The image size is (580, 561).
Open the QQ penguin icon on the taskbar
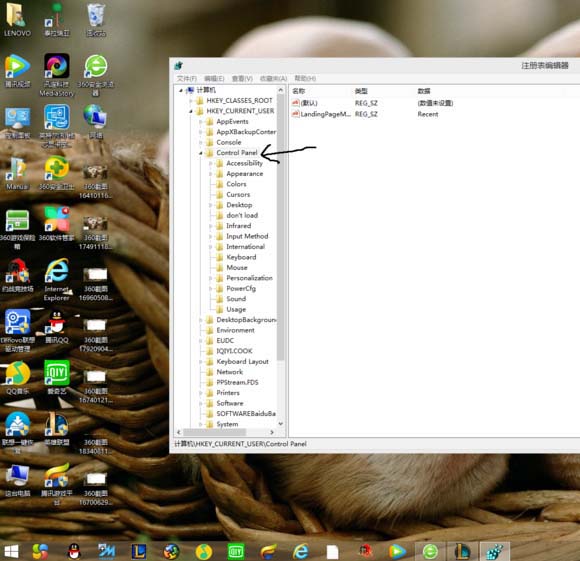(x=74, y=551)
